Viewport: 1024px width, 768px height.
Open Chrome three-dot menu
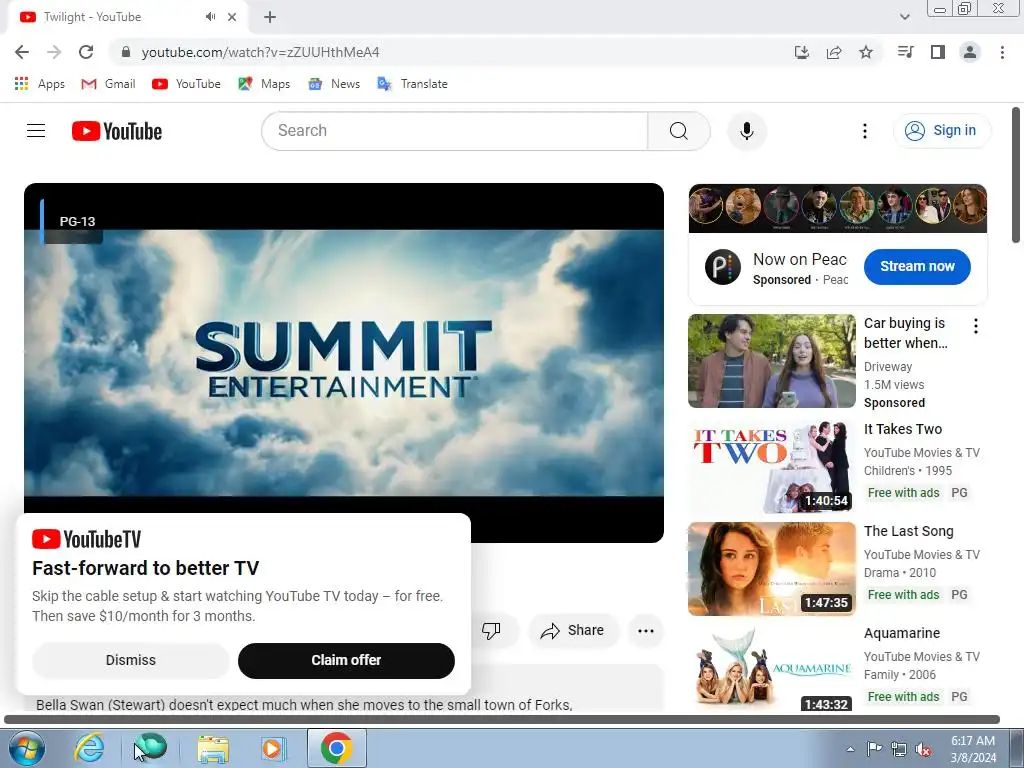(x=1002, y=52)
